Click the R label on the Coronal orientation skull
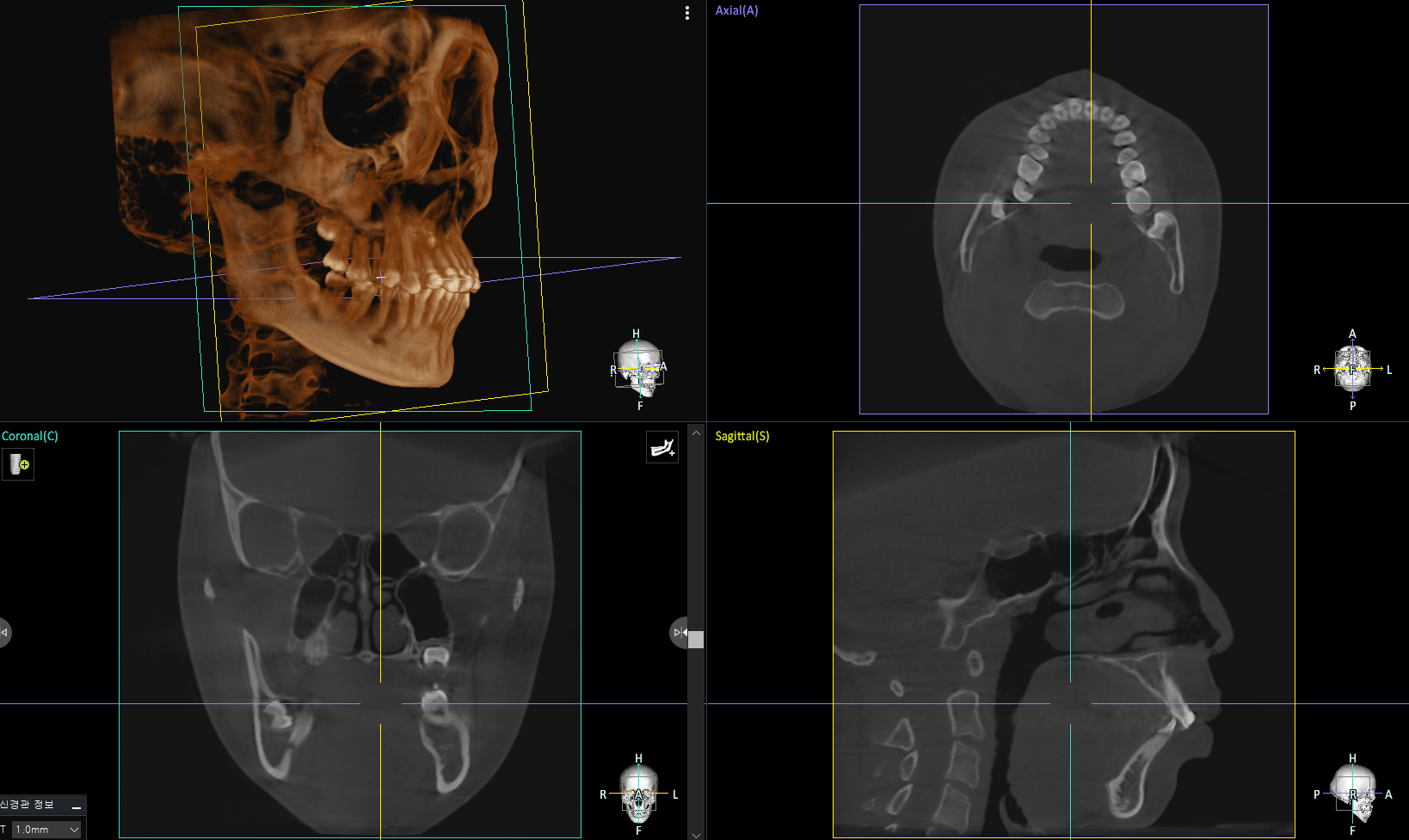 (x=603, y=794)
